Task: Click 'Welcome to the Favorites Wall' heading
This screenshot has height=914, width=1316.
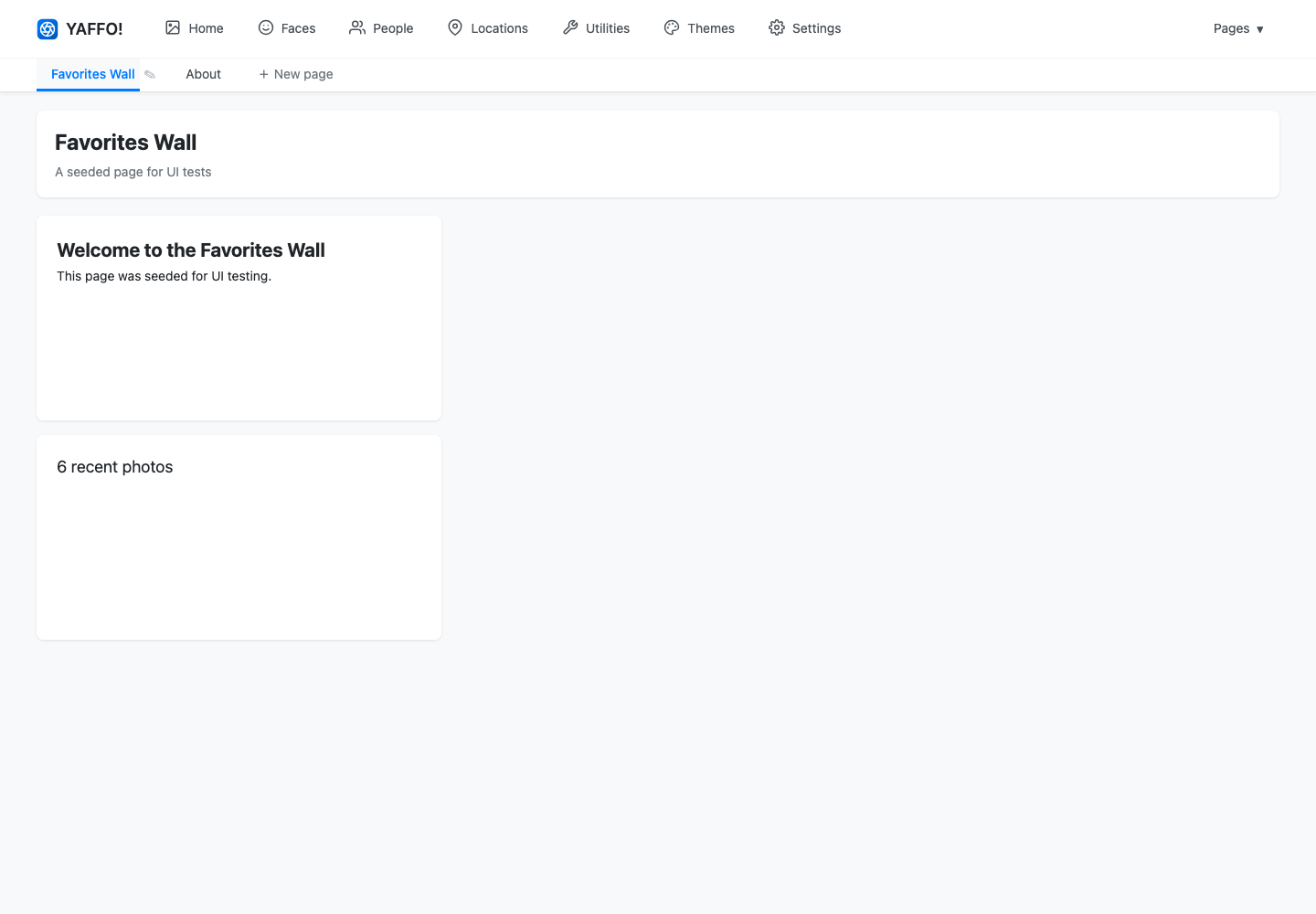Action: pos(191,250)
